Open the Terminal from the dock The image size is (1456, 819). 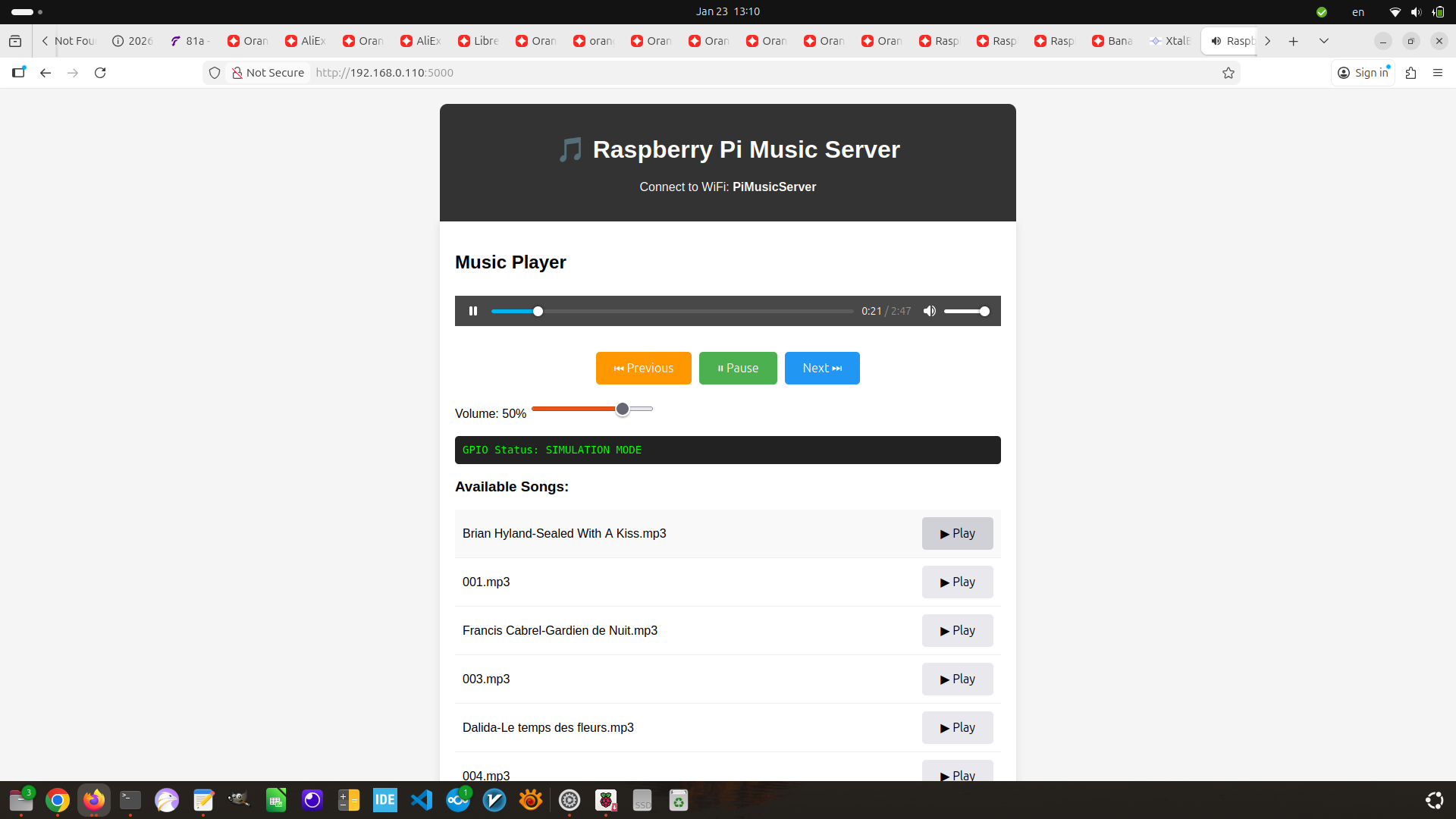pyautogui.click(x=130, y=800)
